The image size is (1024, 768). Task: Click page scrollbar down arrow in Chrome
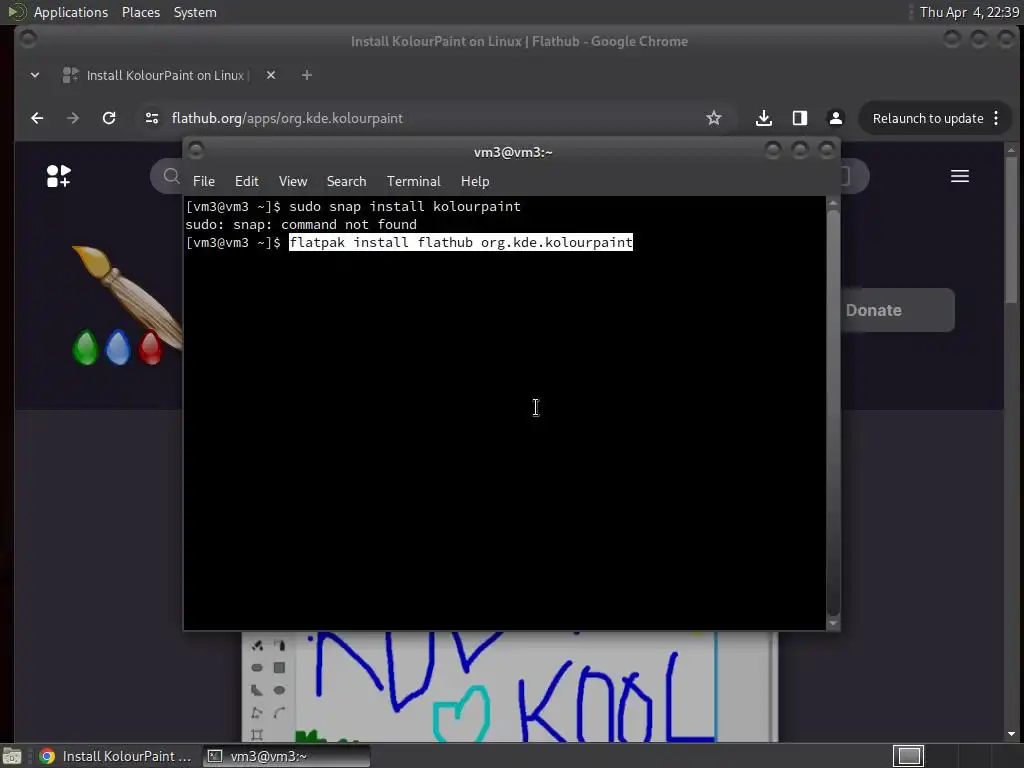(x=1011, y=735)
